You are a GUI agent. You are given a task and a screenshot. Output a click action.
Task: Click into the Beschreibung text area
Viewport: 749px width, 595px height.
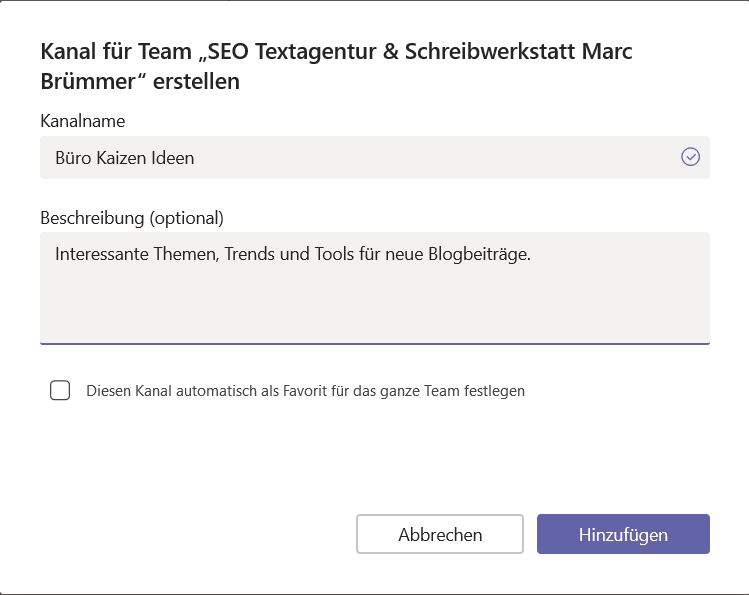pos(374,288)
